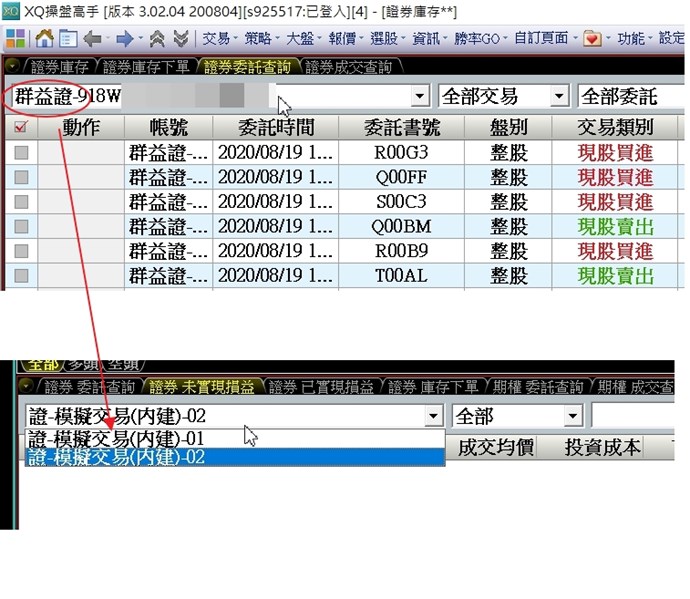
Task: Click the colorful grid icon in the toolbar
Action: pyautogui.click(x=16, y=39)
